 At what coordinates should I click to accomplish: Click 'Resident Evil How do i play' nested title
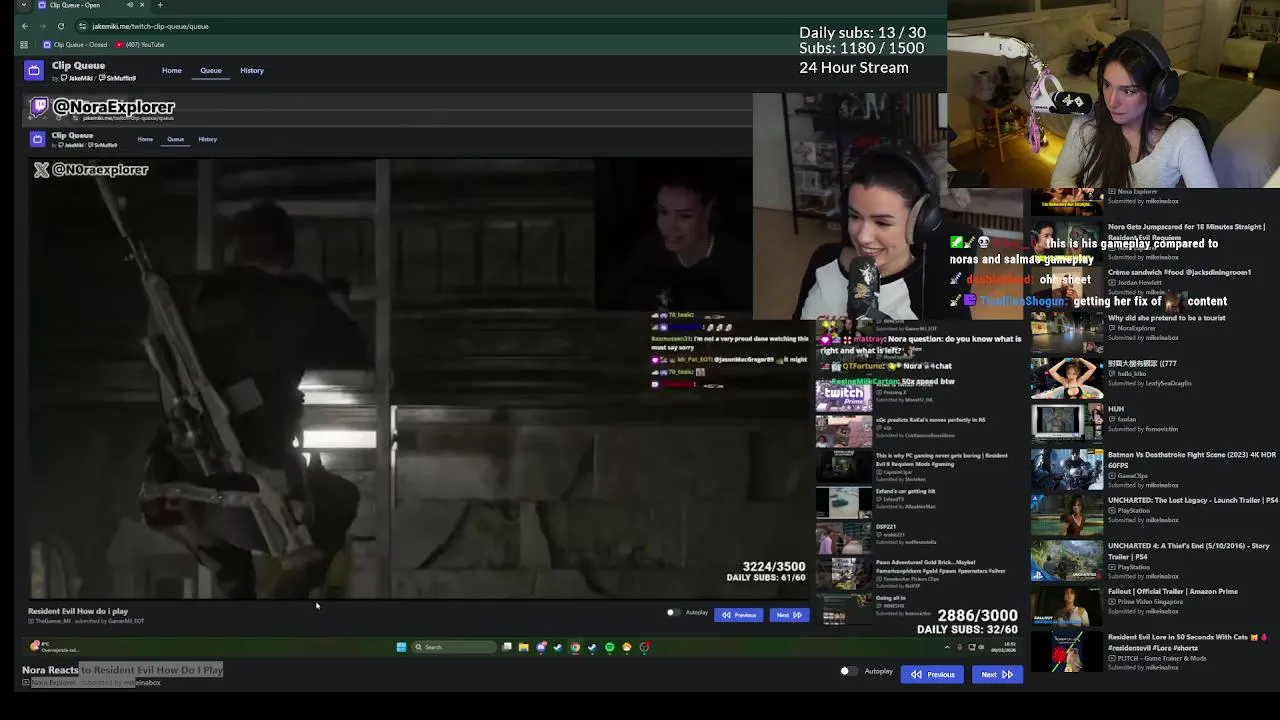(x=78, y=611)
